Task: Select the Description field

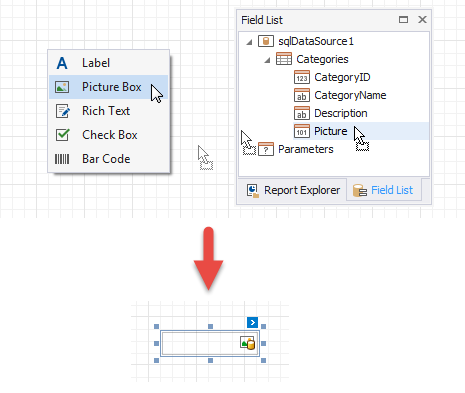Action: [341, 113]
